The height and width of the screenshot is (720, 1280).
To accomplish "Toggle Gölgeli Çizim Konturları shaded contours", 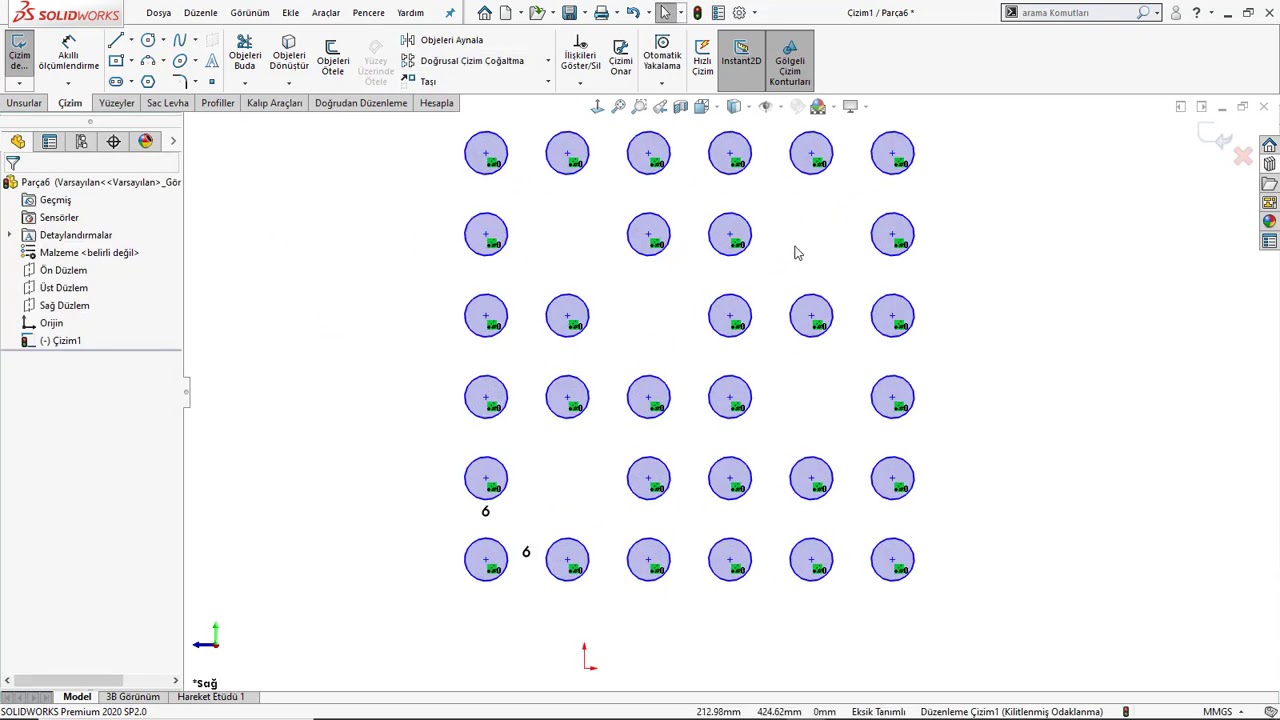I will click(789, 61).
